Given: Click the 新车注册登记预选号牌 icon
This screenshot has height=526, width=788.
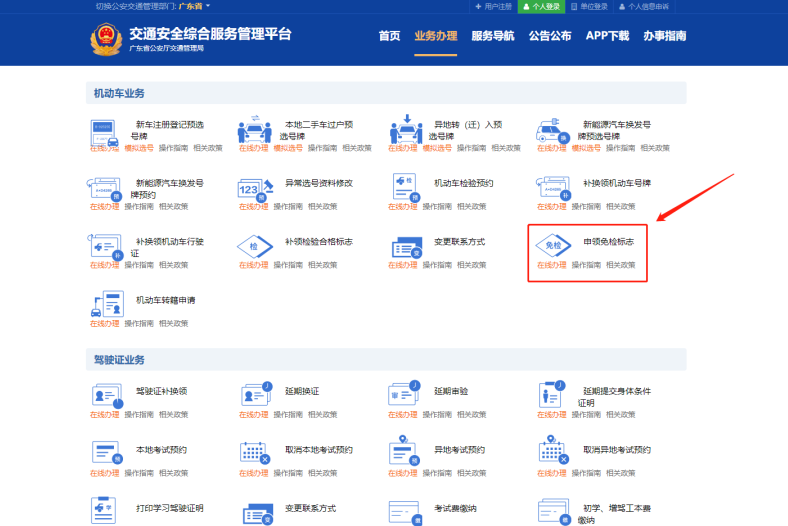Looking at the screenshot, I should 105,133.
